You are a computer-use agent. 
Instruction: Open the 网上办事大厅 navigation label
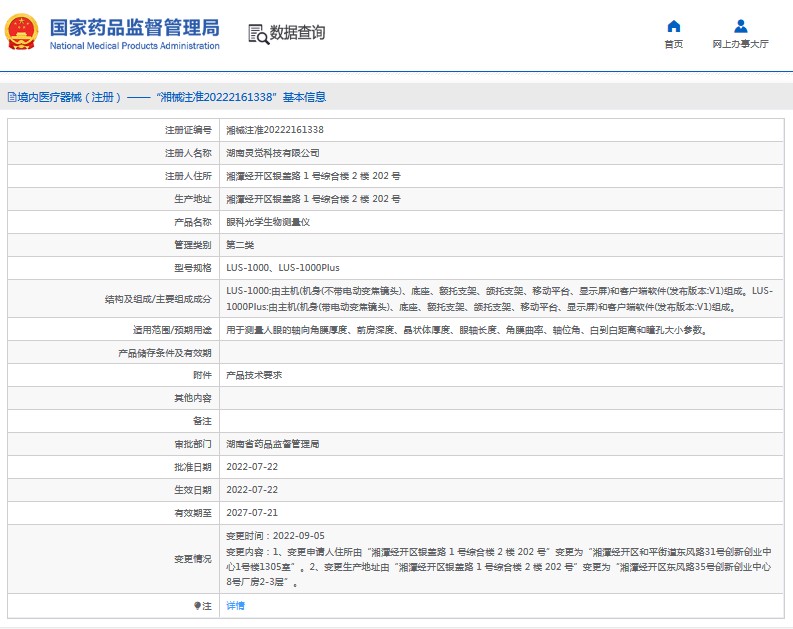pos(740,44)
